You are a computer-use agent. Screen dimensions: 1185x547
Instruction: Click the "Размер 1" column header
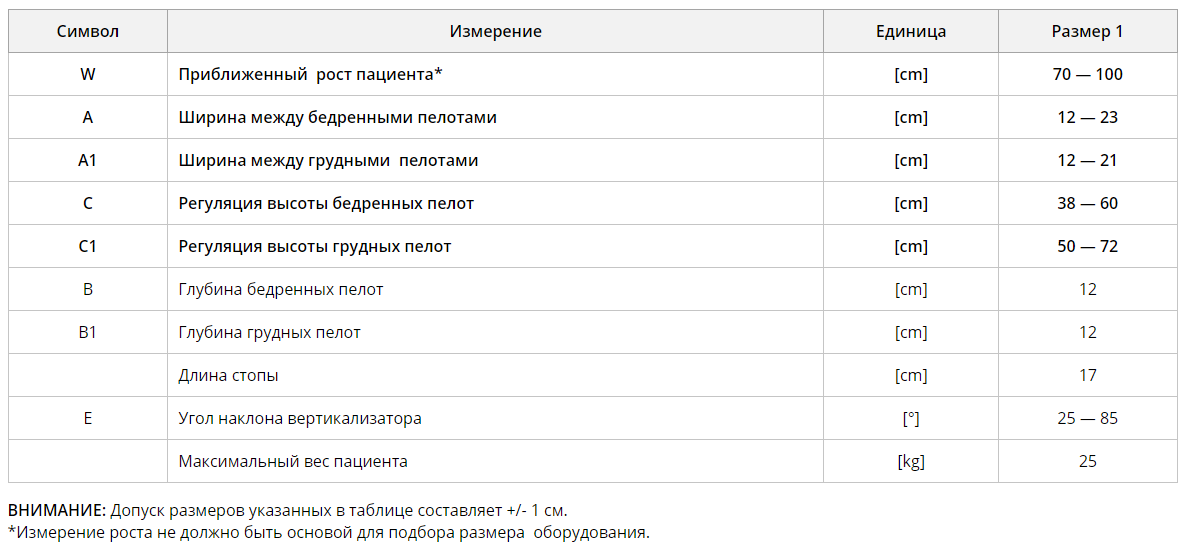(1087, 31)
